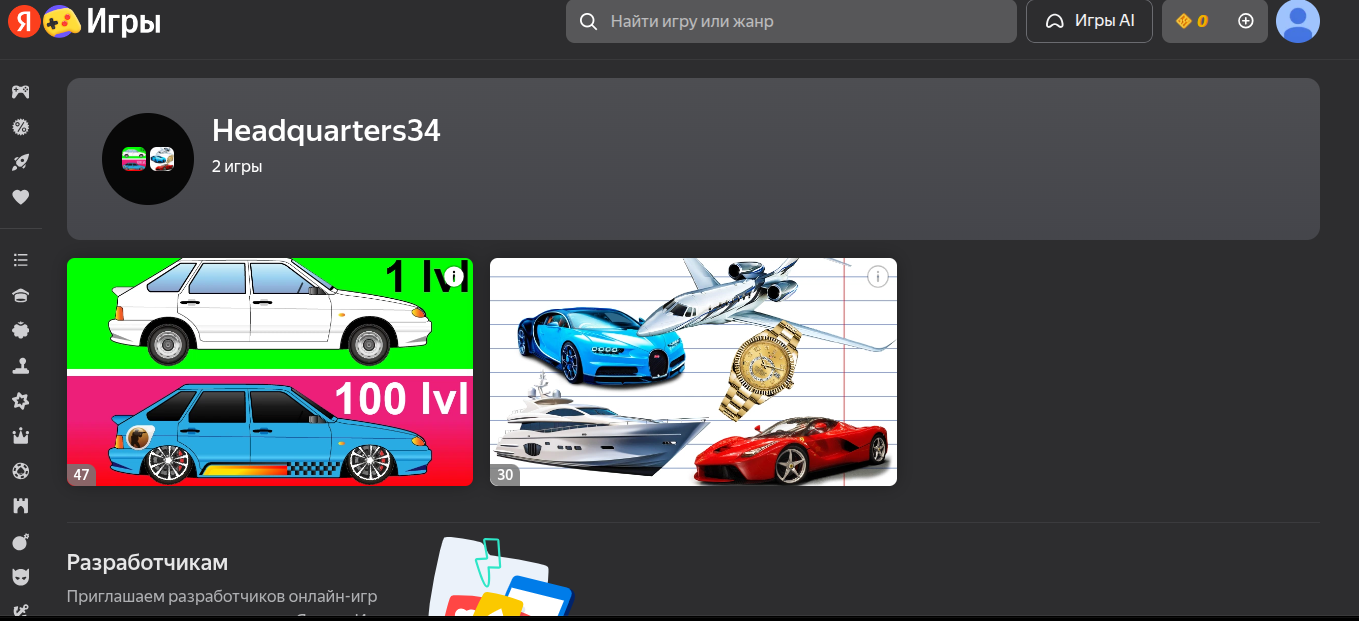1359x621 pixels.
Task: Select the soccer ball sports category icon
Action: click(20, 471)
